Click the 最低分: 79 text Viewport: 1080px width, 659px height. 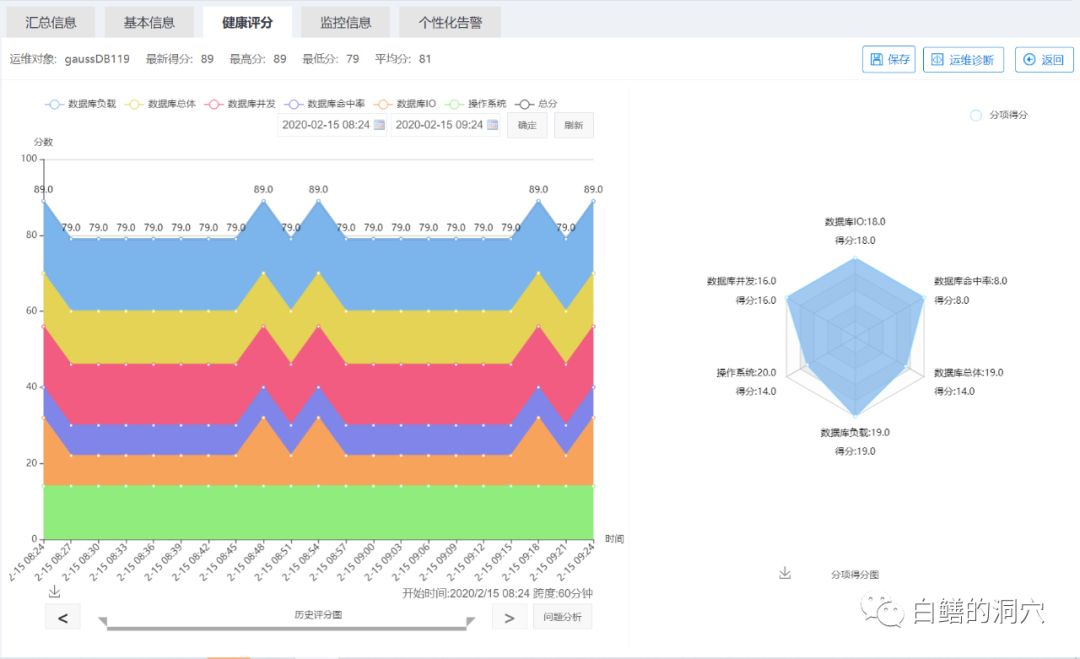point(331,59)
